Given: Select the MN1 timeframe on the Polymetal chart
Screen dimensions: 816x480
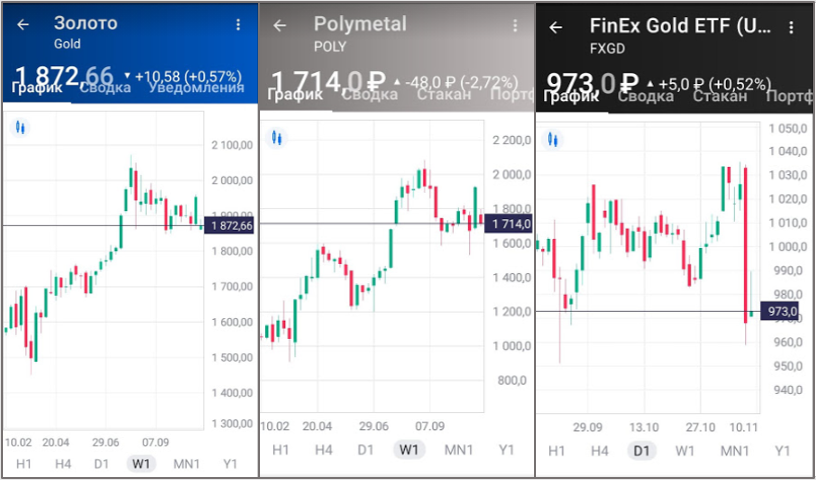Looking at the screenshot, I should (x=458, y=450).
